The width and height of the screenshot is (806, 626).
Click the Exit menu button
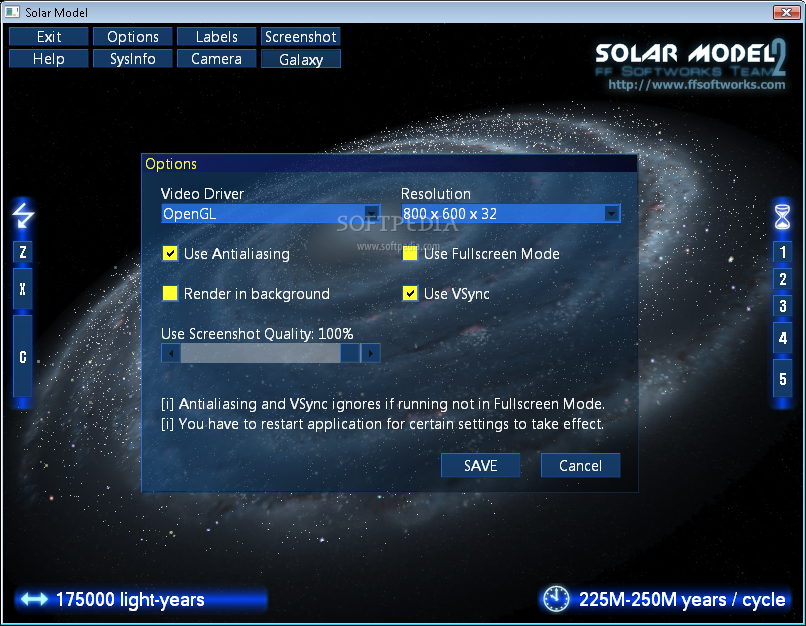coord(49,36)
